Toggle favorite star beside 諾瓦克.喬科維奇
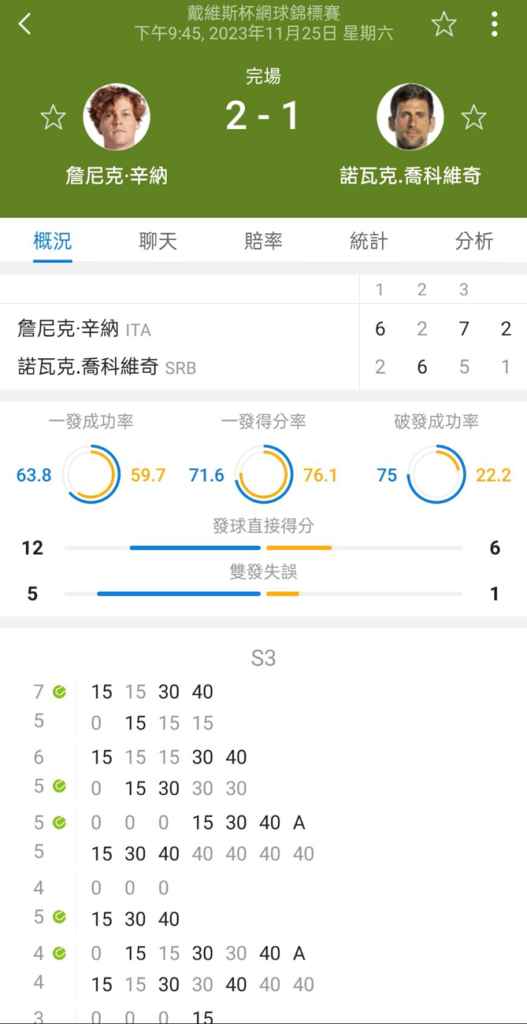This screenshot has height=1024, width=527. coord(473,118)
